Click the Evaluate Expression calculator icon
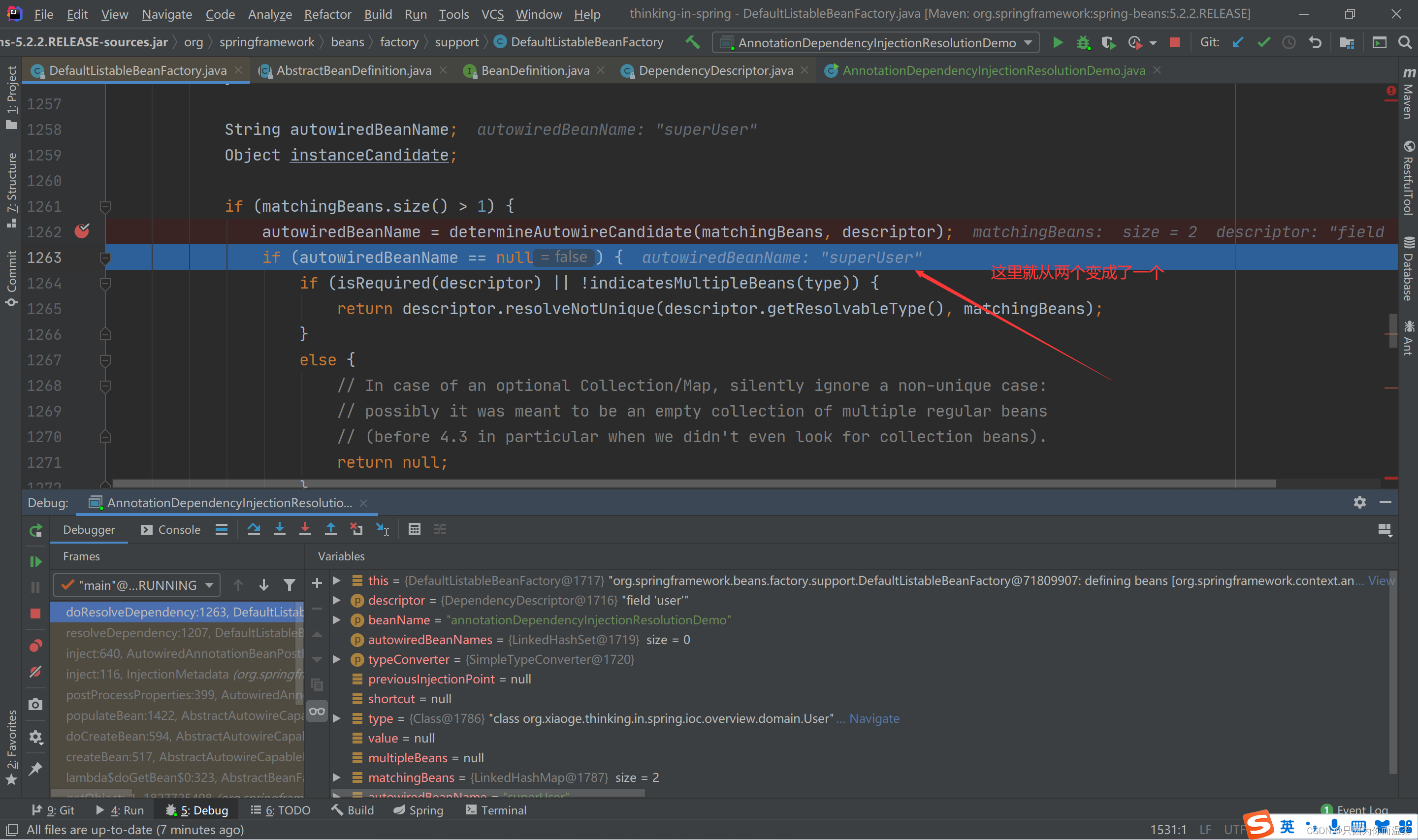 point(414,529)
